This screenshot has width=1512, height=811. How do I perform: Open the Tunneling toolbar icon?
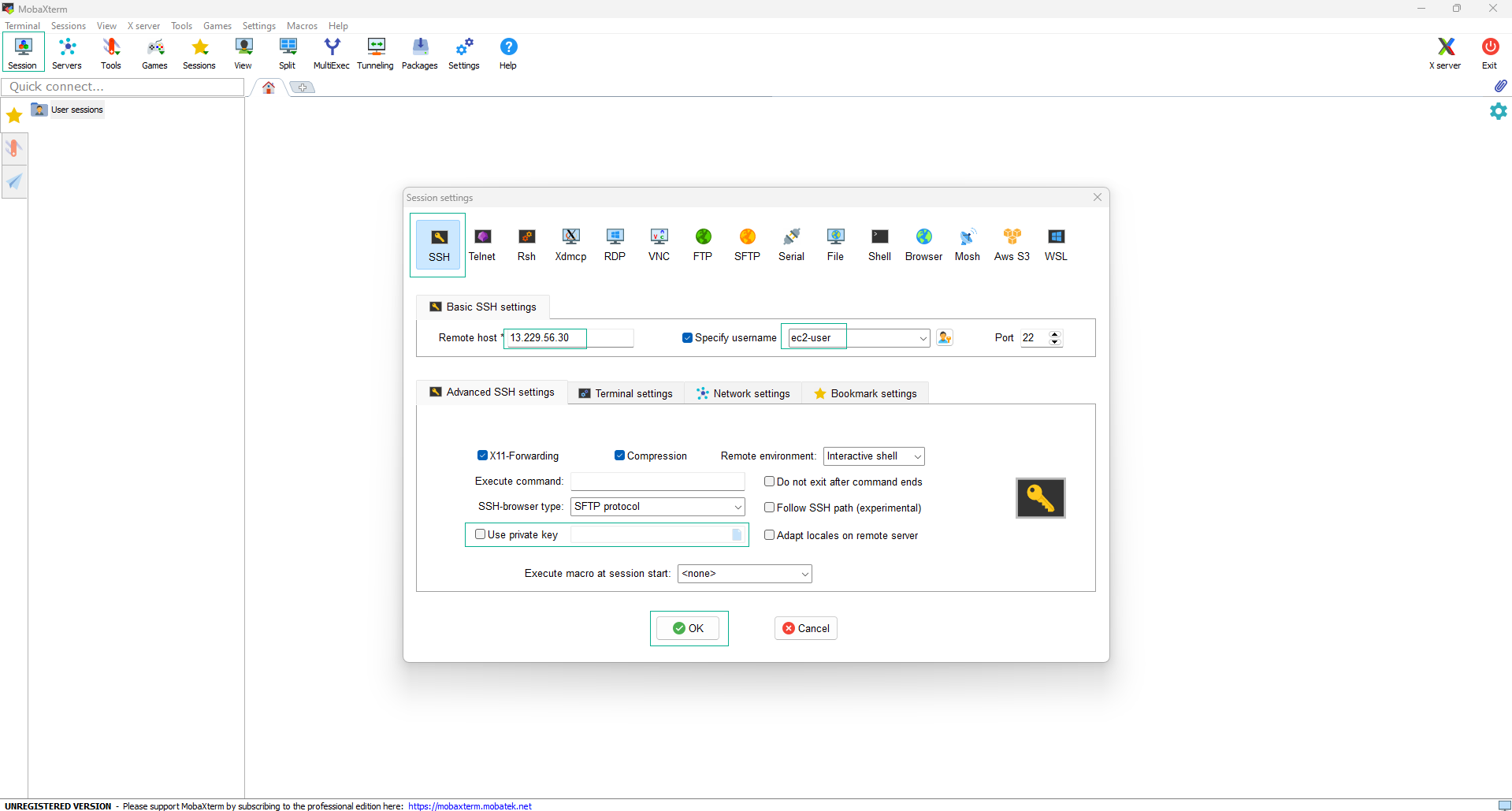[x=376, y=53]
